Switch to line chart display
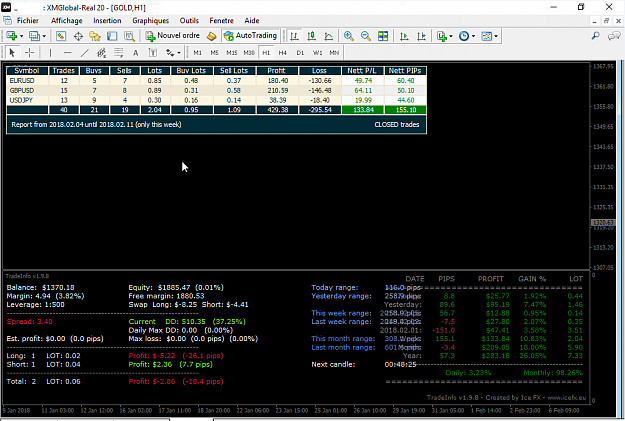 pyautogui.click(x=329, y=36)
